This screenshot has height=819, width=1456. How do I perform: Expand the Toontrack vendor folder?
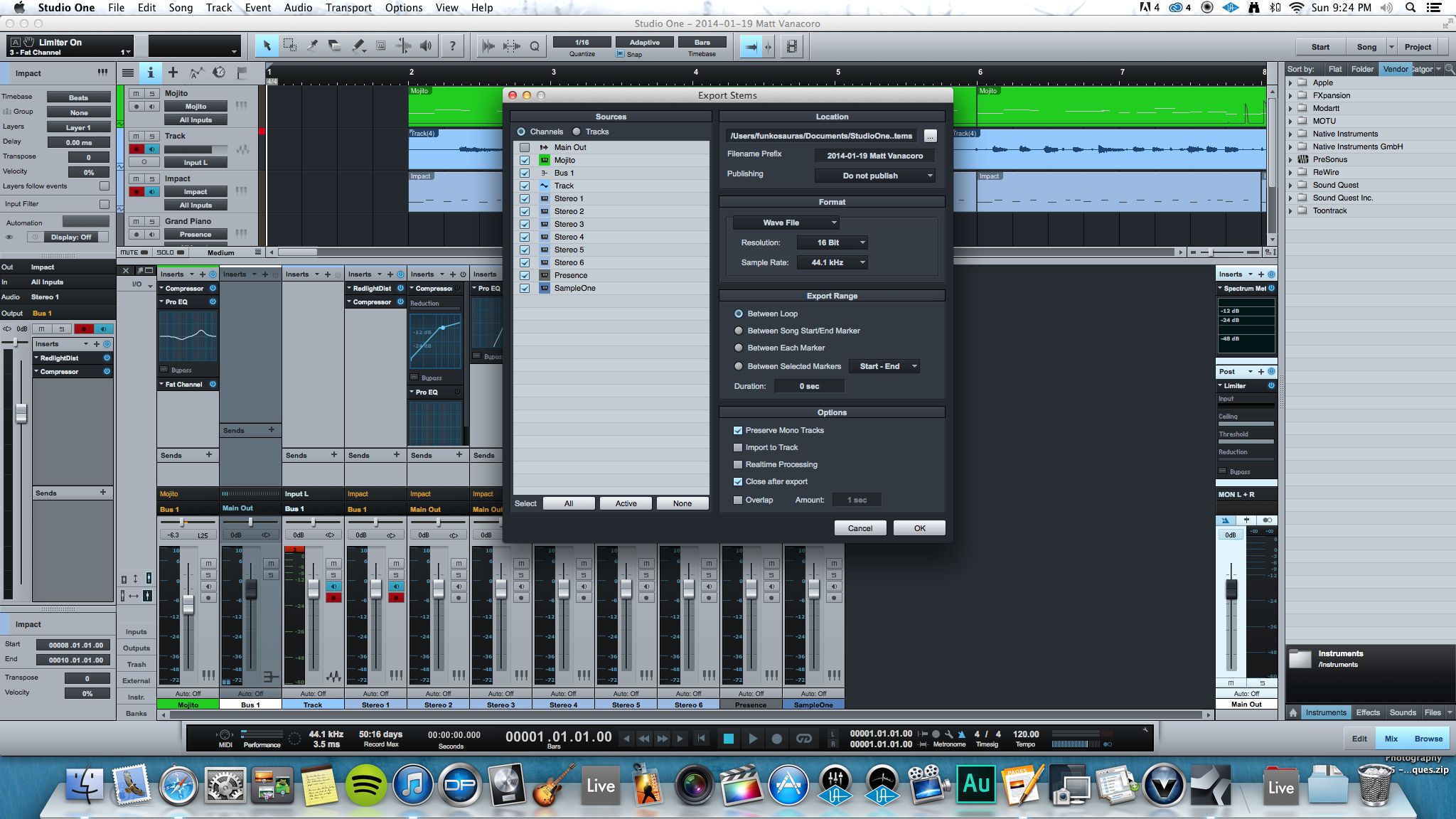pos(1290,210)
